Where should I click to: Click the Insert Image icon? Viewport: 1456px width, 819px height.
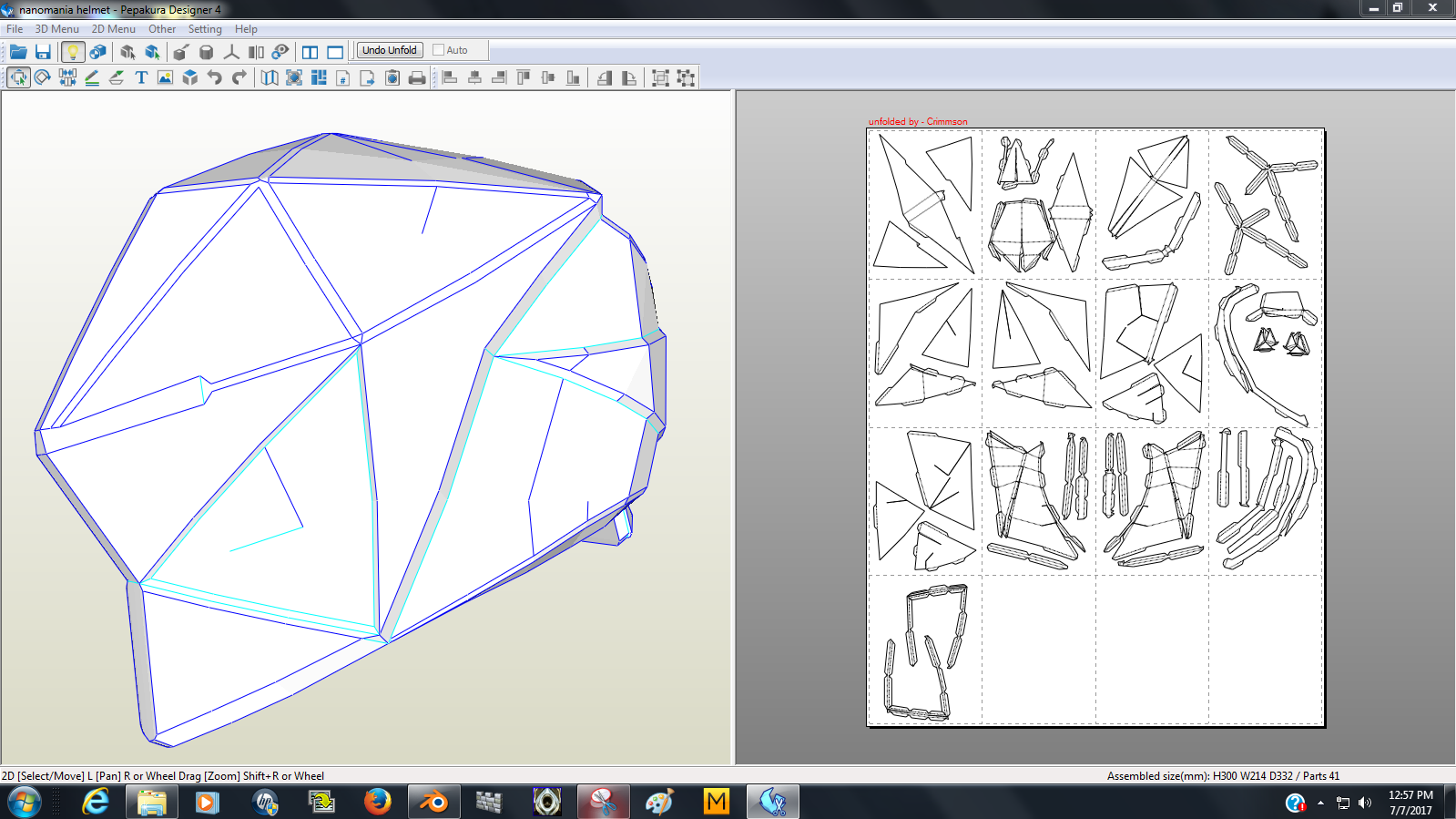[165, 77]
